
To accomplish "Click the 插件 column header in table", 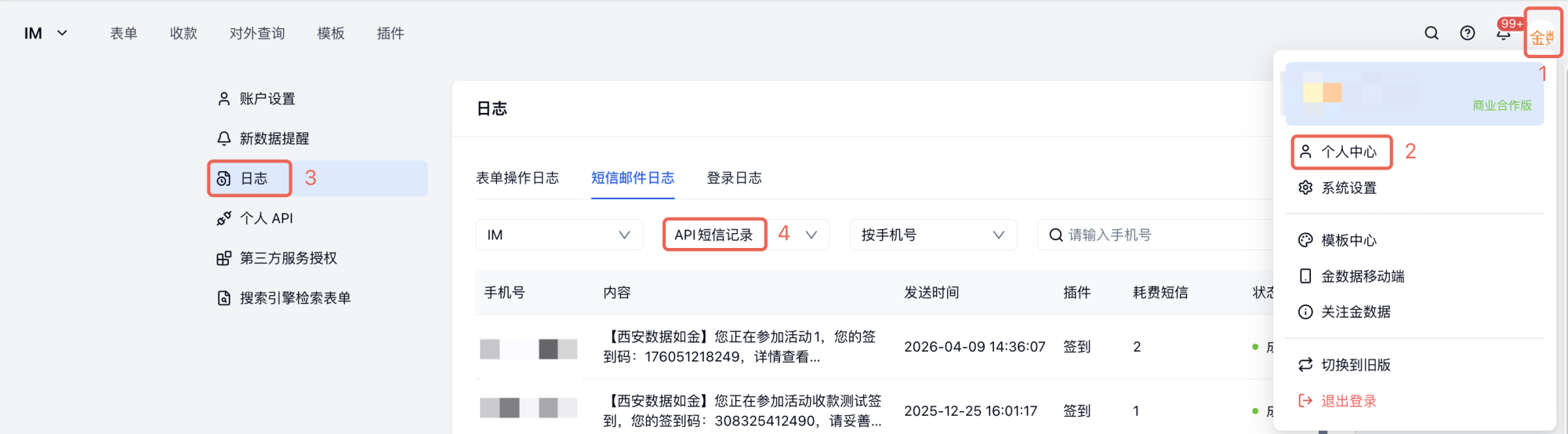I will pos(1076,293).
